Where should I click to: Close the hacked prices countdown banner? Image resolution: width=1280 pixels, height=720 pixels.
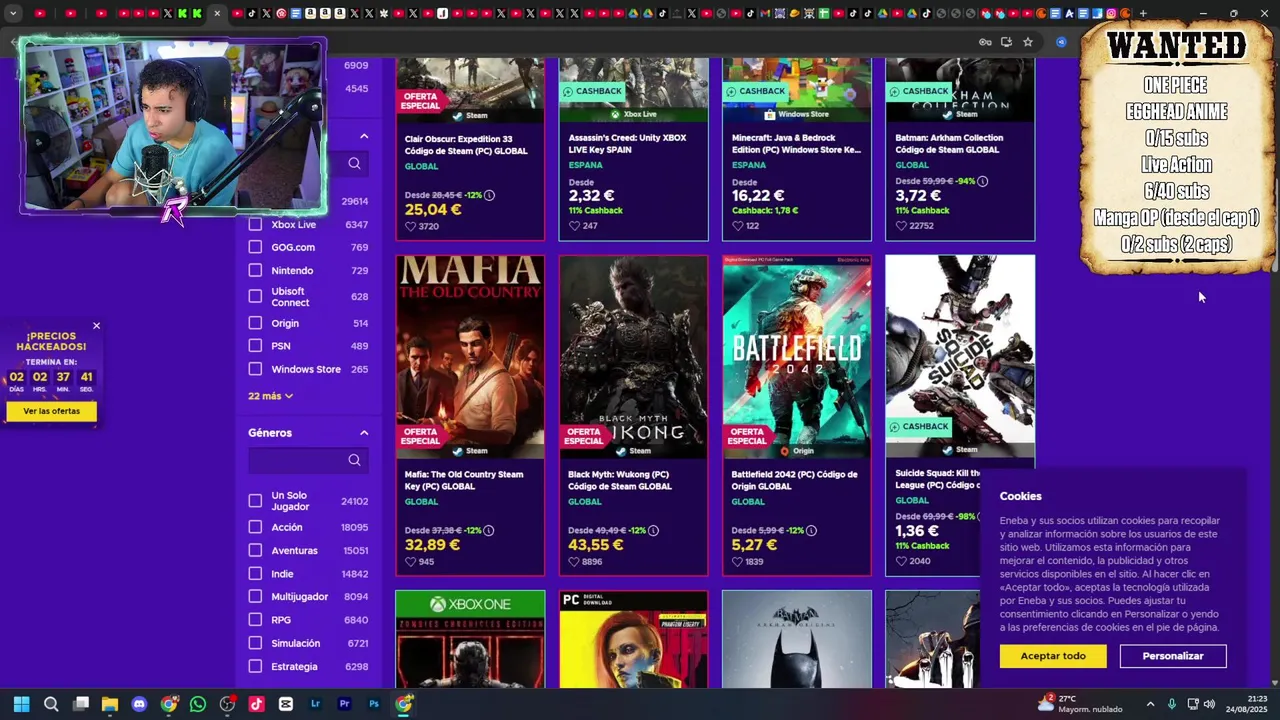[x=96, y=326]
